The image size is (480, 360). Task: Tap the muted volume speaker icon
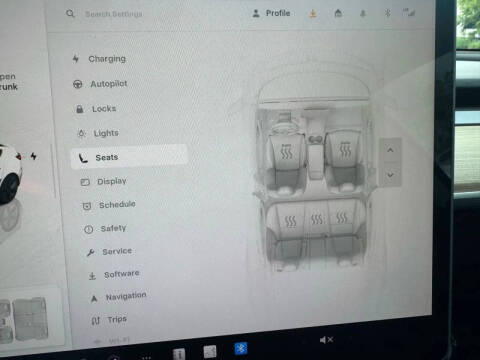(326, 340)
